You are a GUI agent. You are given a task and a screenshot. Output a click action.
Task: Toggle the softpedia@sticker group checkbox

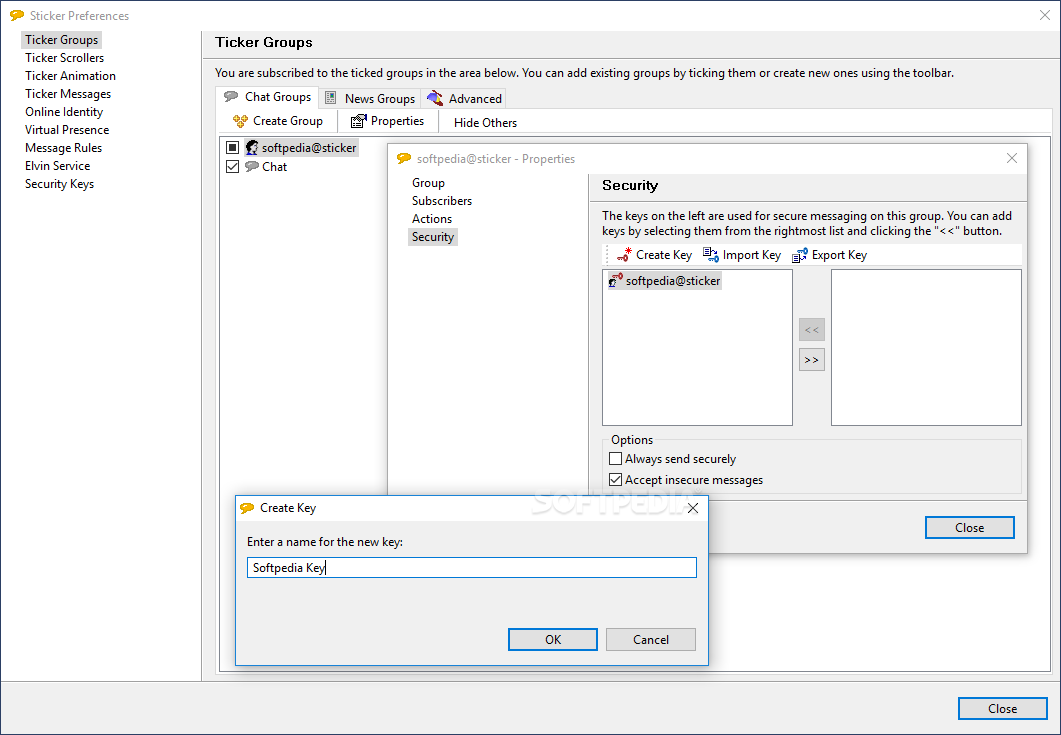pos(232,147)
